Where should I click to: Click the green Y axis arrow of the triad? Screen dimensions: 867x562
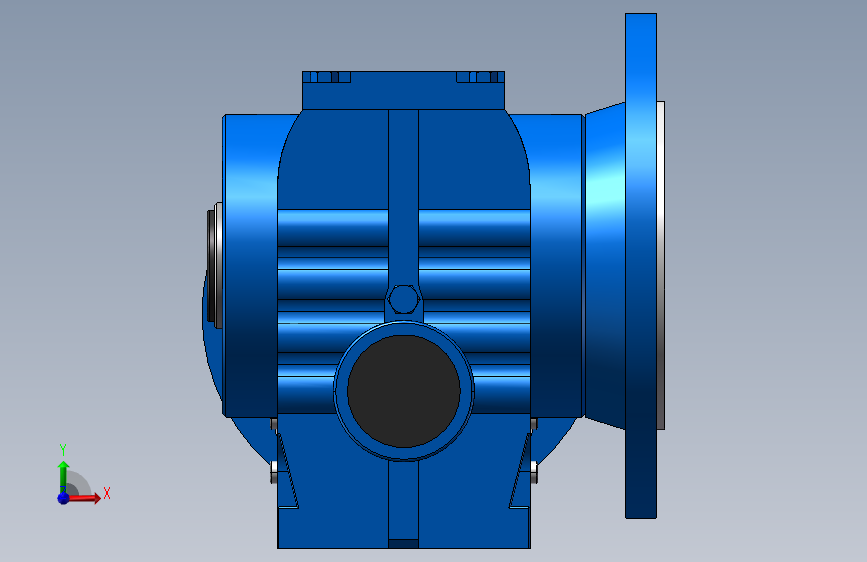63,478
